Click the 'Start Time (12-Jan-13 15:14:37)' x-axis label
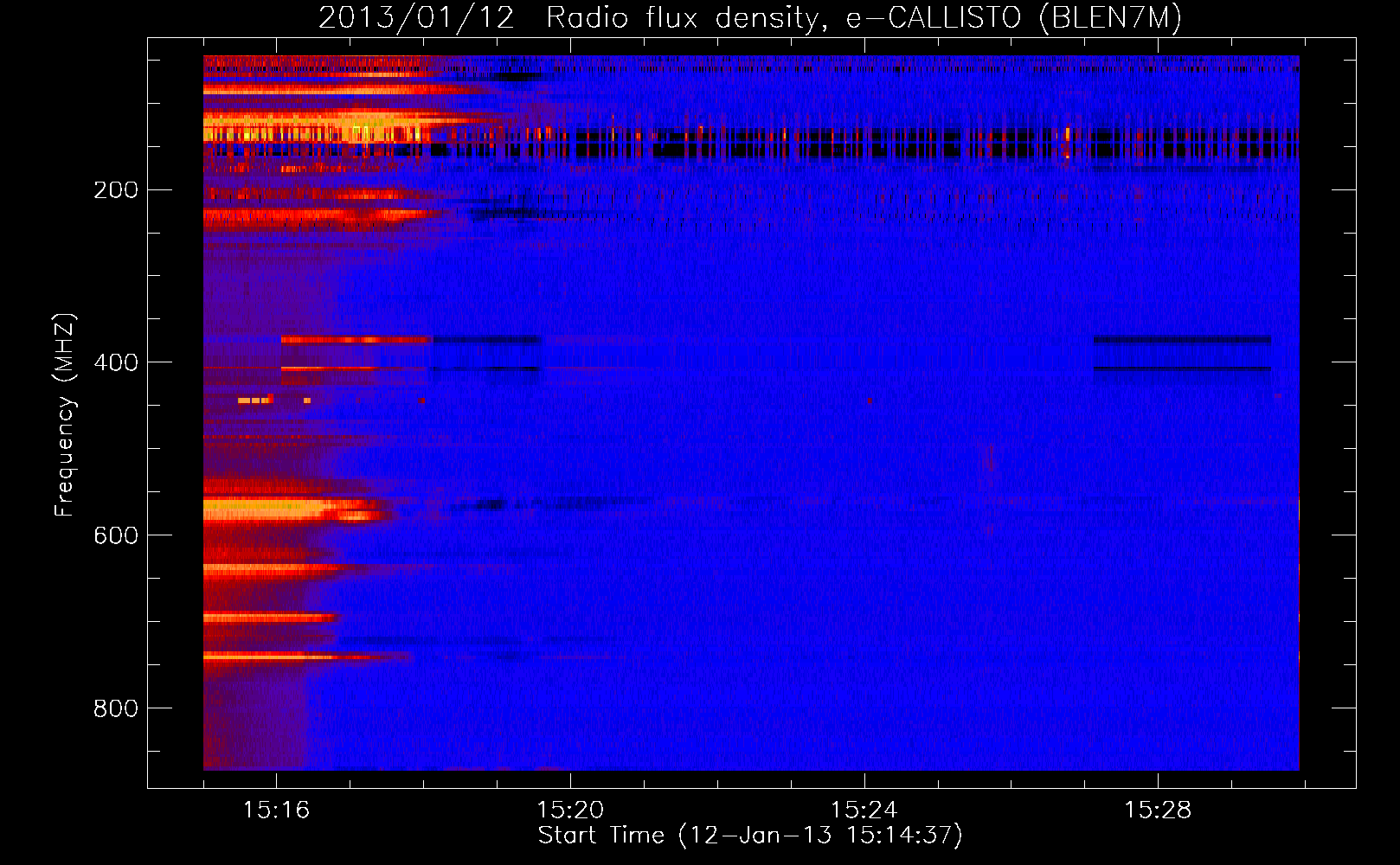The height and width of the screenshot is (865, 1400). (x=750, y=836)
